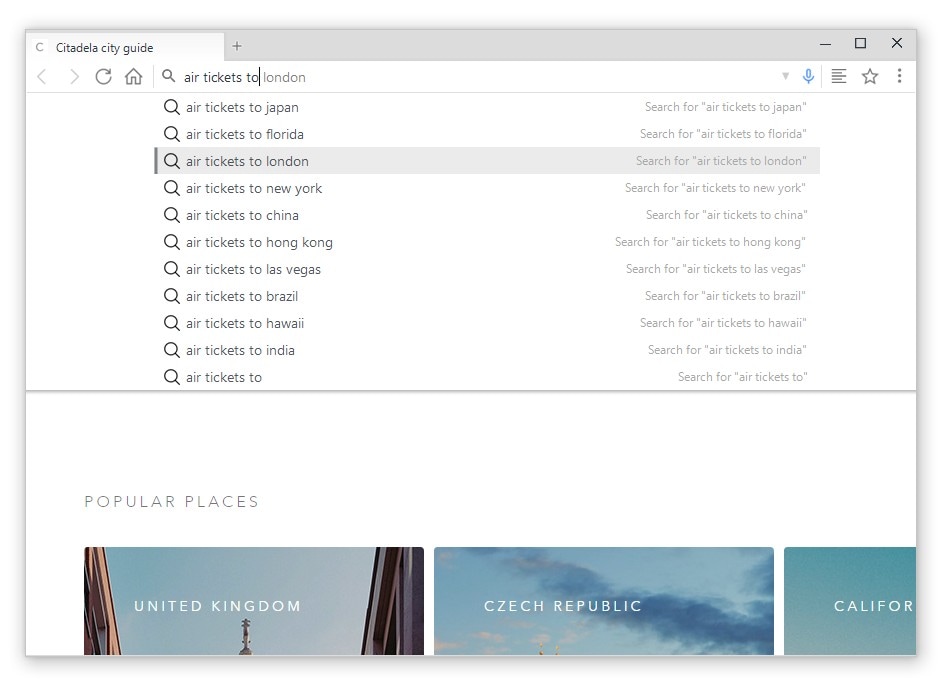The height and width of the screenshot is (681, 941).
Task: Go to home page icon
Action: pos(133,76)
